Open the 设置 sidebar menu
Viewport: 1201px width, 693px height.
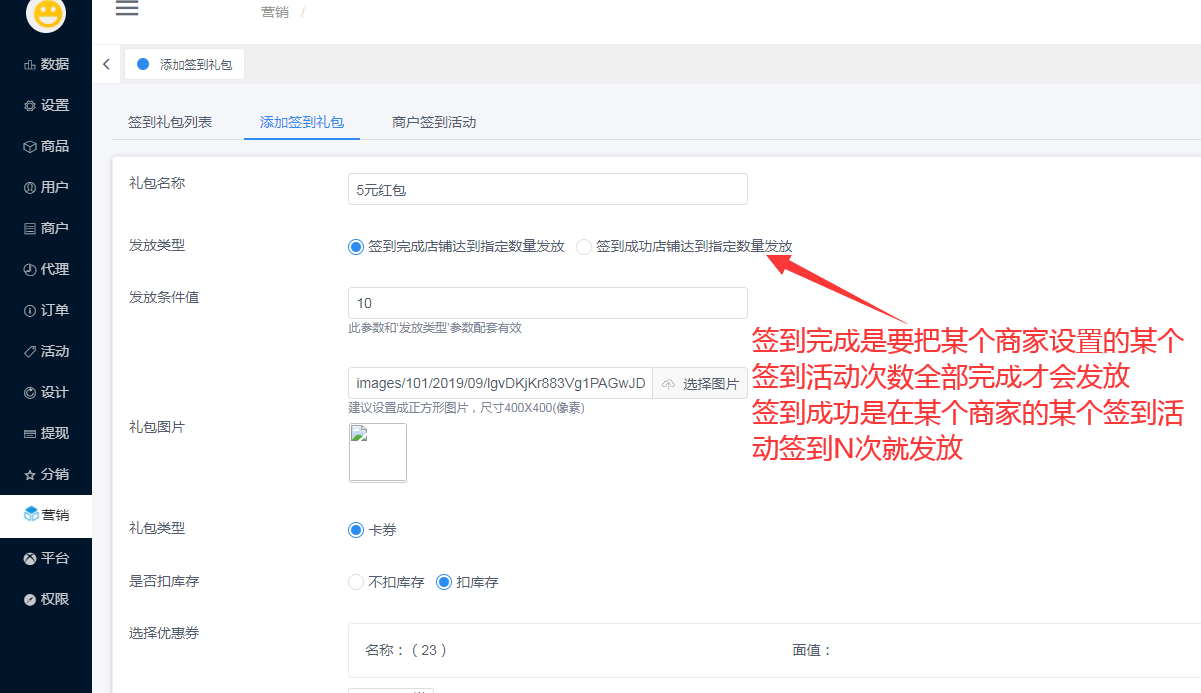46,105
